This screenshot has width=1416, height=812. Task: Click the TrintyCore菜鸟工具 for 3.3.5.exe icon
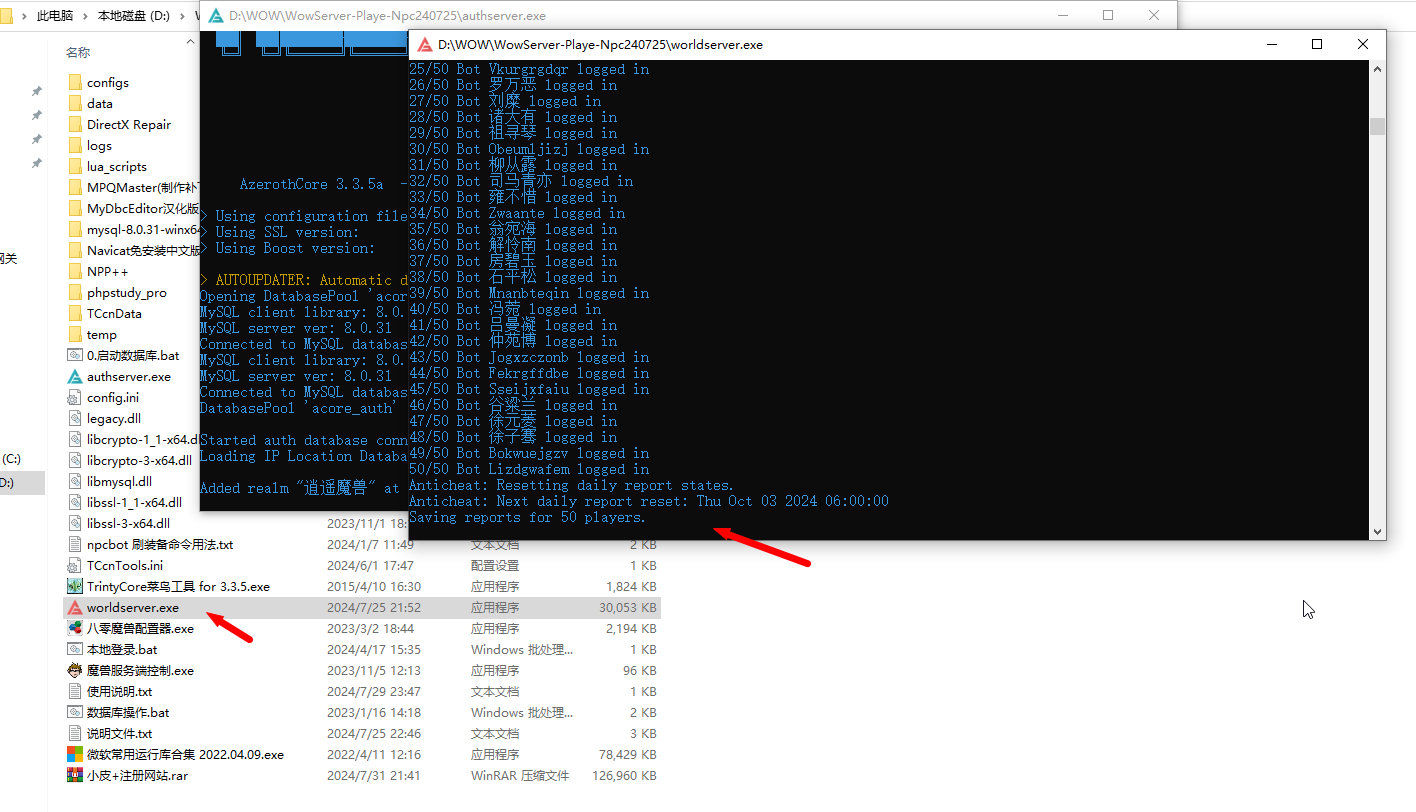(x=75, y=586)
